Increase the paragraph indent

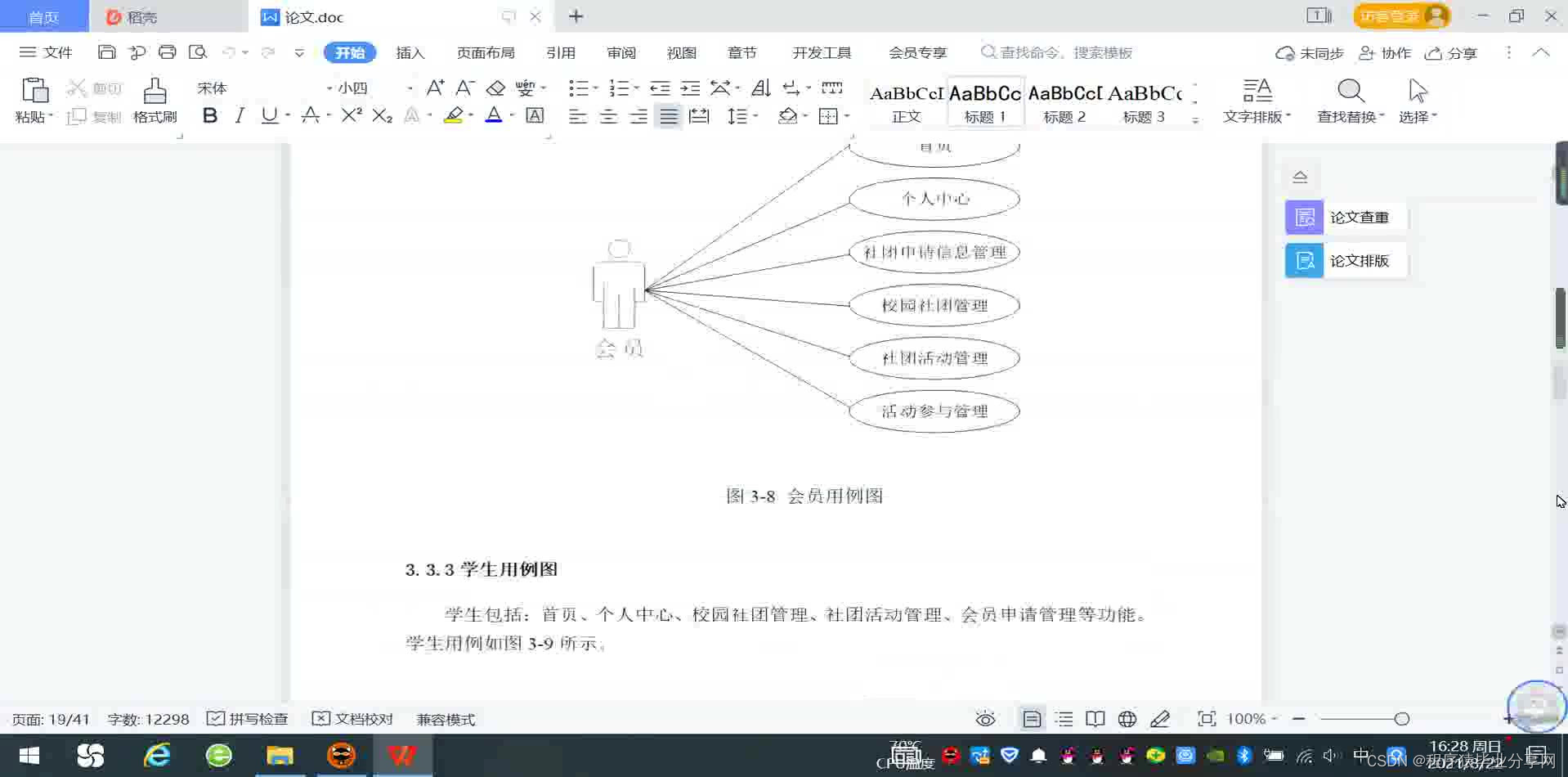tap(690, 88)
